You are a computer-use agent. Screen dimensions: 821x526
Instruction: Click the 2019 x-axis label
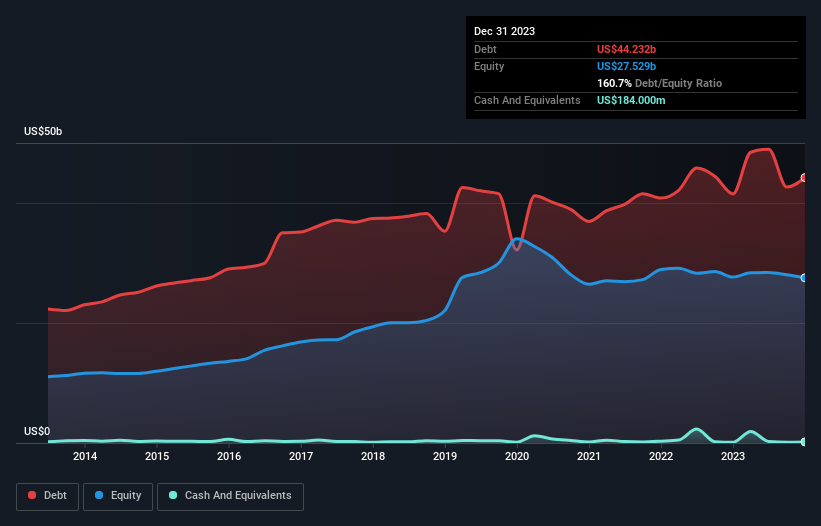pyautogui.click(x=445, y=456)
